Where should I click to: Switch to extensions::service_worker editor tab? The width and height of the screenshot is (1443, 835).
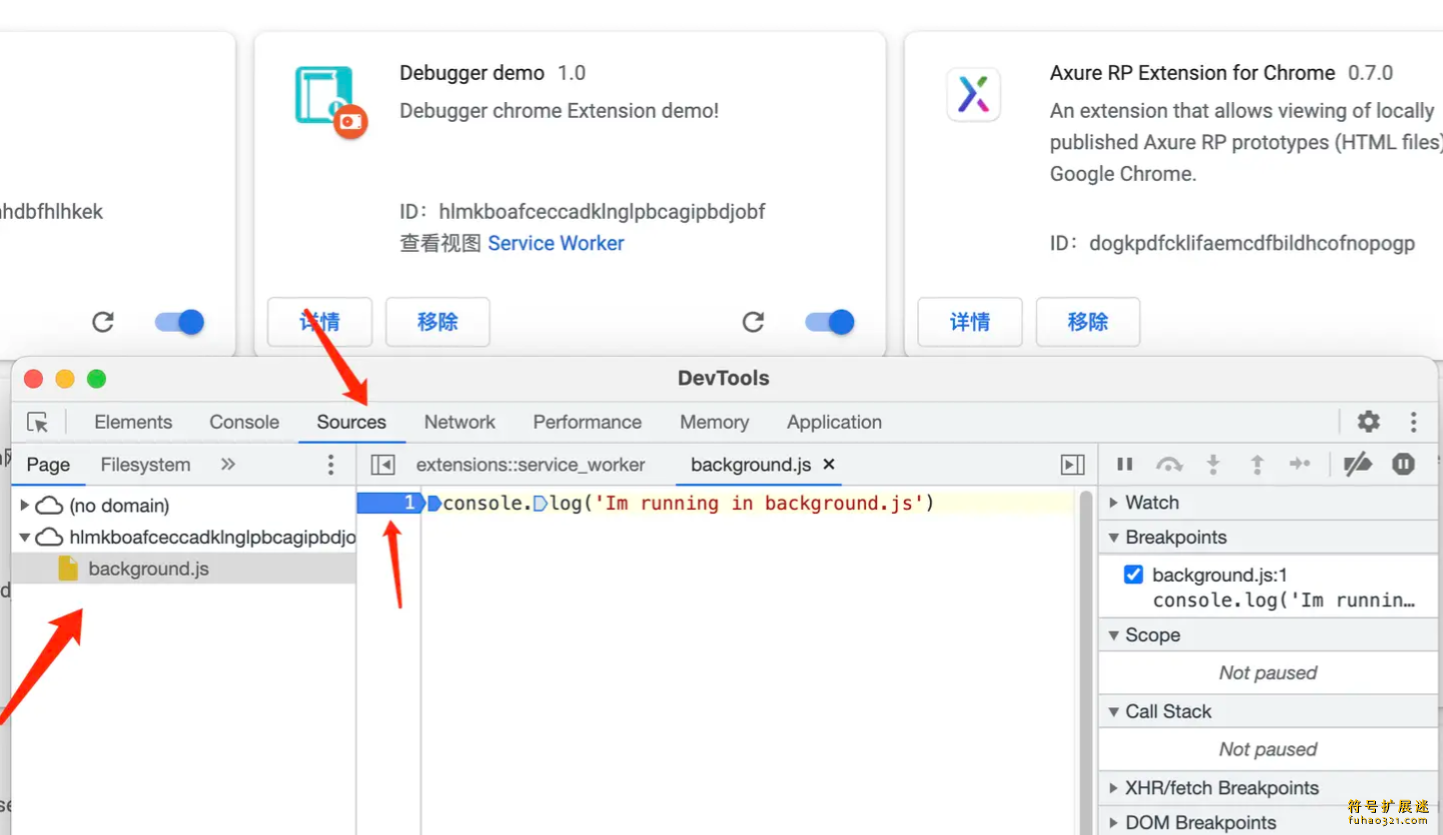[530, 465]
